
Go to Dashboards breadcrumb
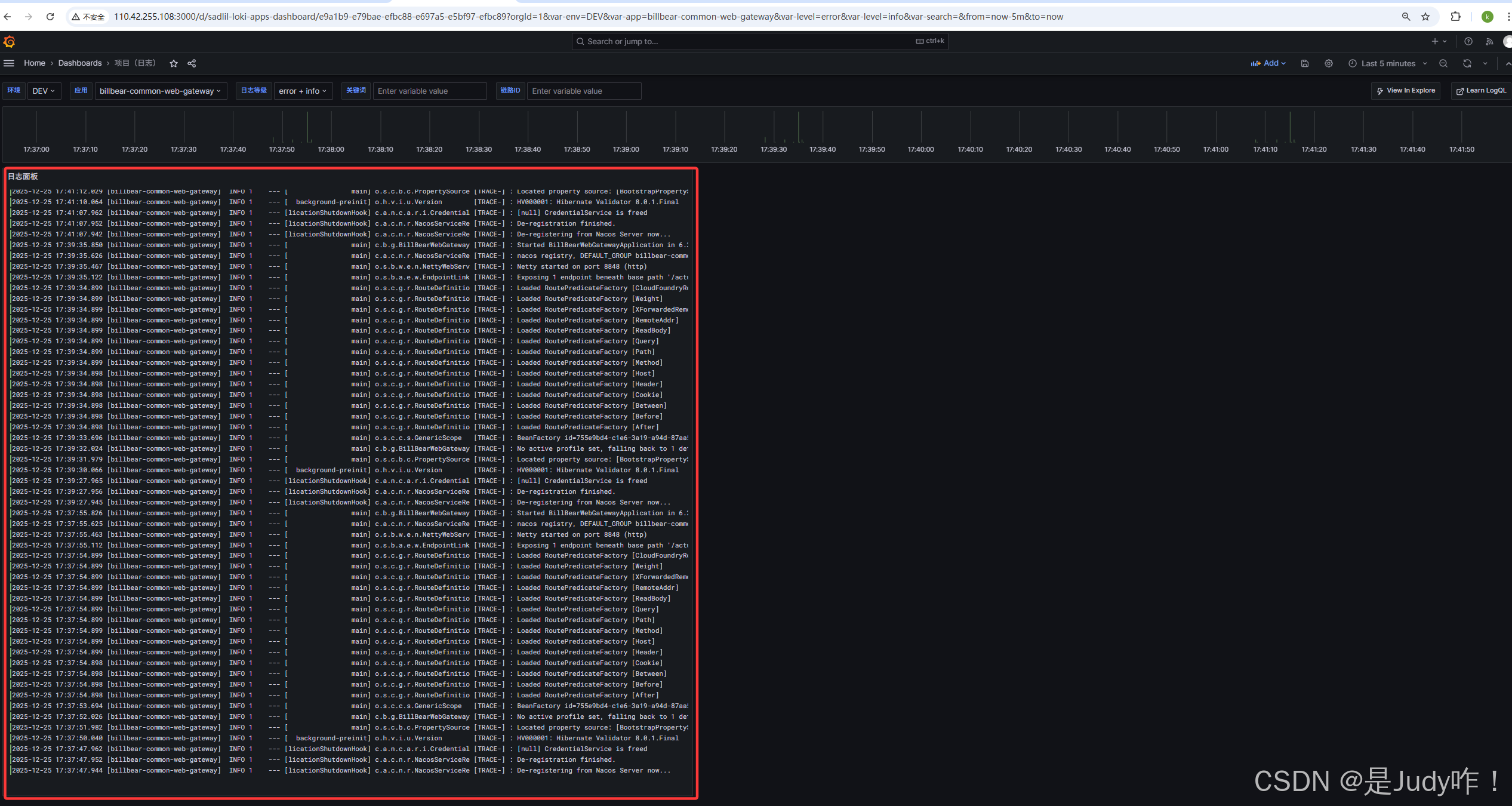(80, 63)
